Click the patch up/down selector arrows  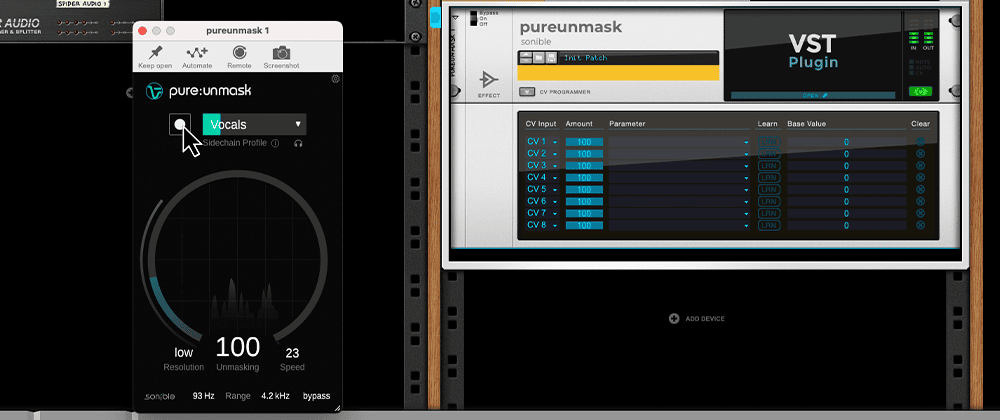(526, 58)
